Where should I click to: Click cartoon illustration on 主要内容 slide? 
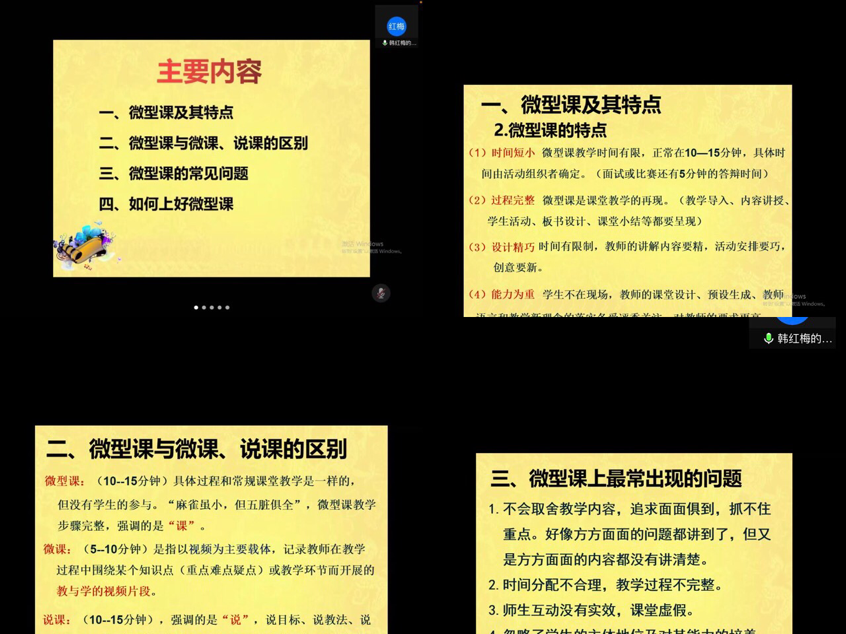tap(86, 245)
